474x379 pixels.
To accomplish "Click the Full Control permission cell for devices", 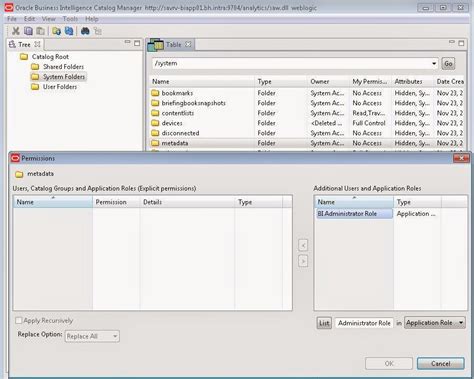I will click(x=369, y=123).
